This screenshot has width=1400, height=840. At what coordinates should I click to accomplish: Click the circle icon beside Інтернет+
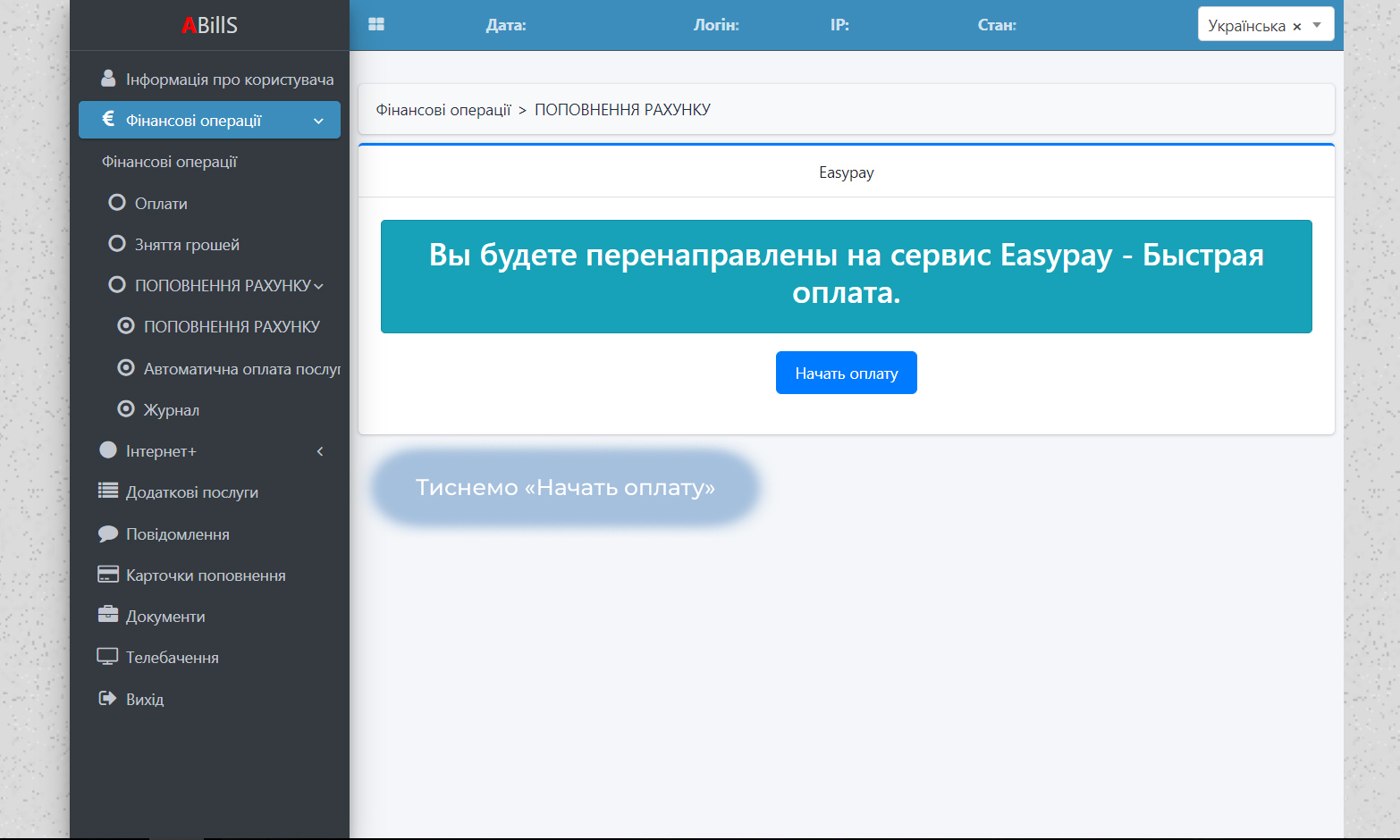tap(108, 449)
